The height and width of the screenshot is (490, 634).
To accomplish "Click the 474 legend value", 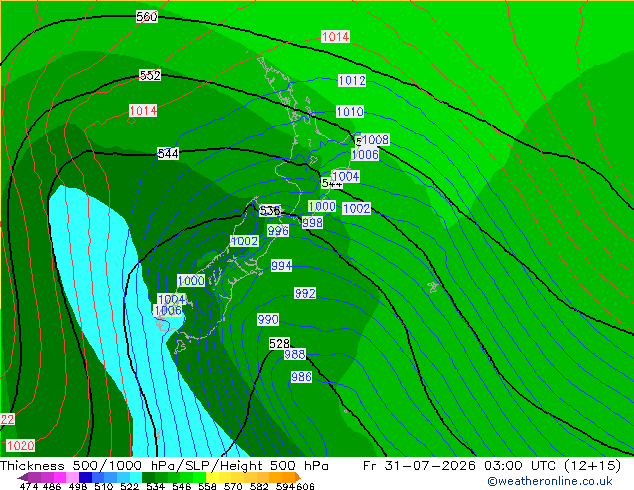I will coord(29,486).
